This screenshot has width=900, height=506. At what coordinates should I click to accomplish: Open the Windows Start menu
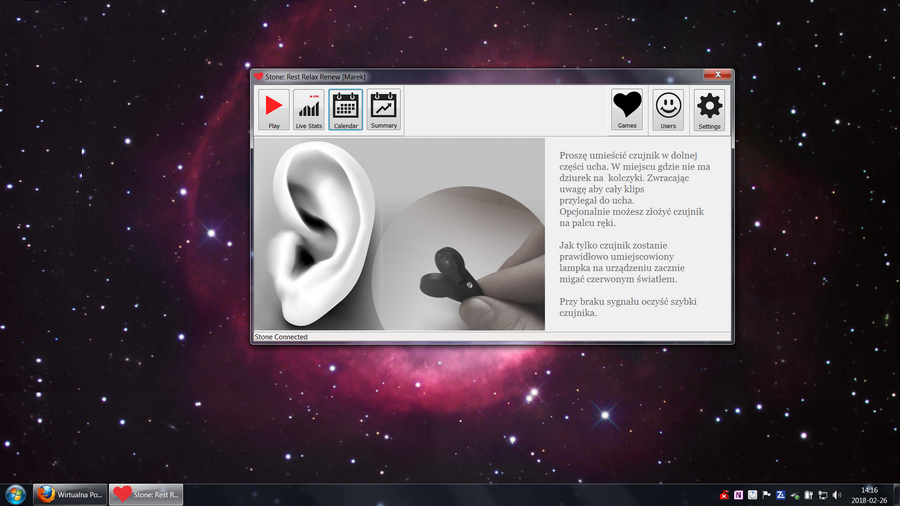point(15,494)
